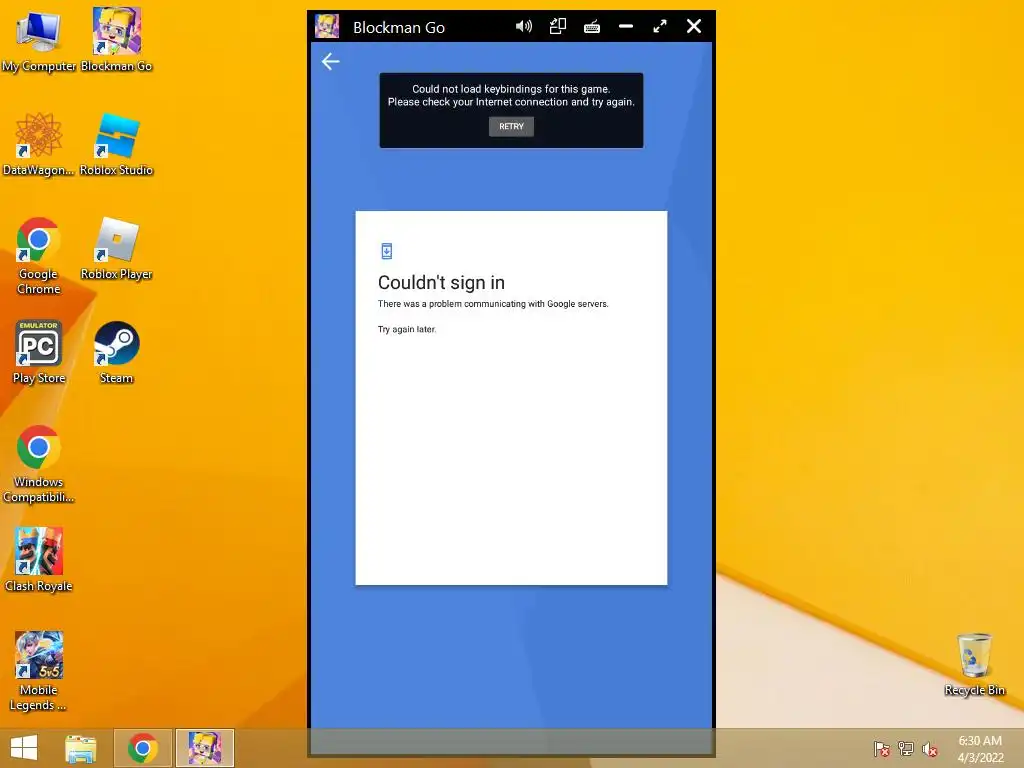The width and height of the screenshot is (1024, 768).
Task: Select the Steam desktop shortcut
Action: tap(116, 353)
